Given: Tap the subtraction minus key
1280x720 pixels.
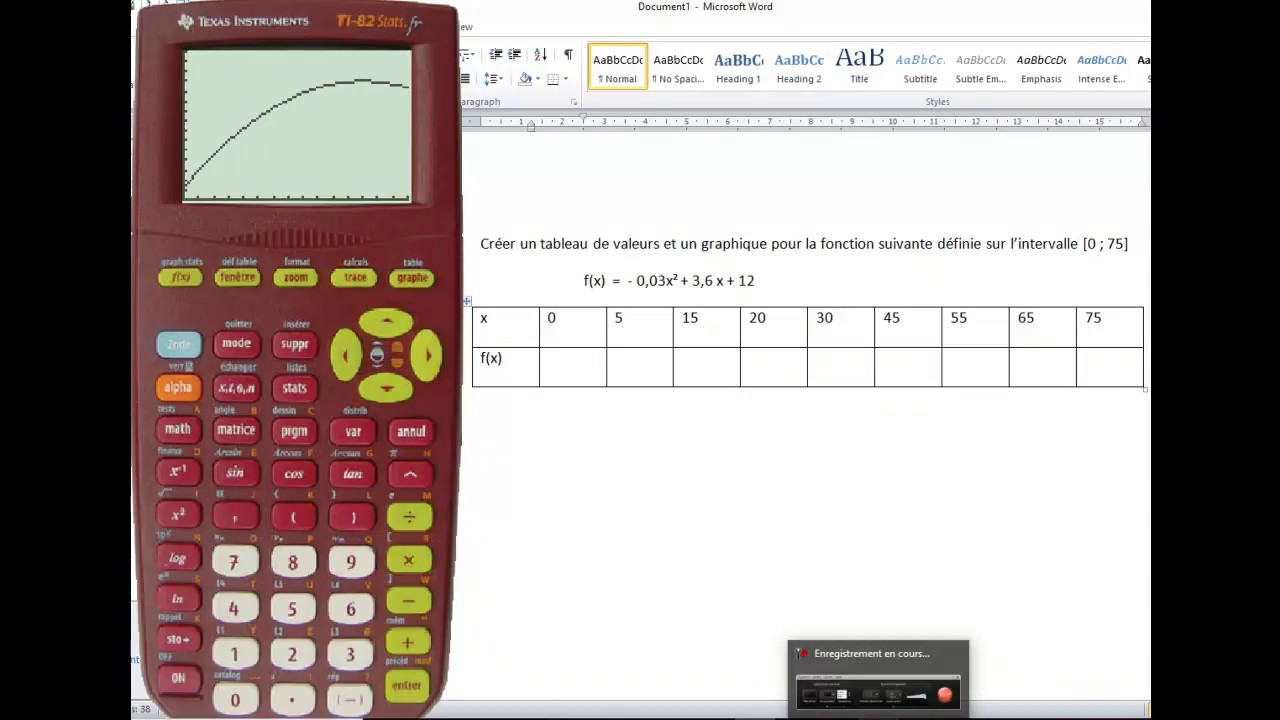Looking at the screenshot, I should [408, 601].
